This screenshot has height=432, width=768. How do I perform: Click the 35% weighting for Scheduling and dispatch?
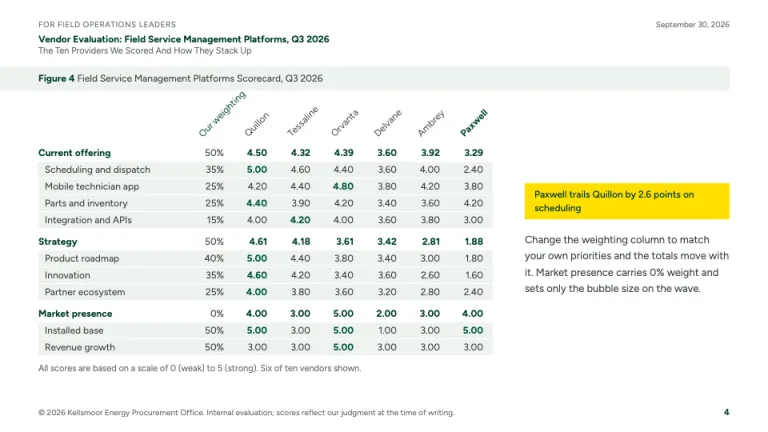point(215,169)
